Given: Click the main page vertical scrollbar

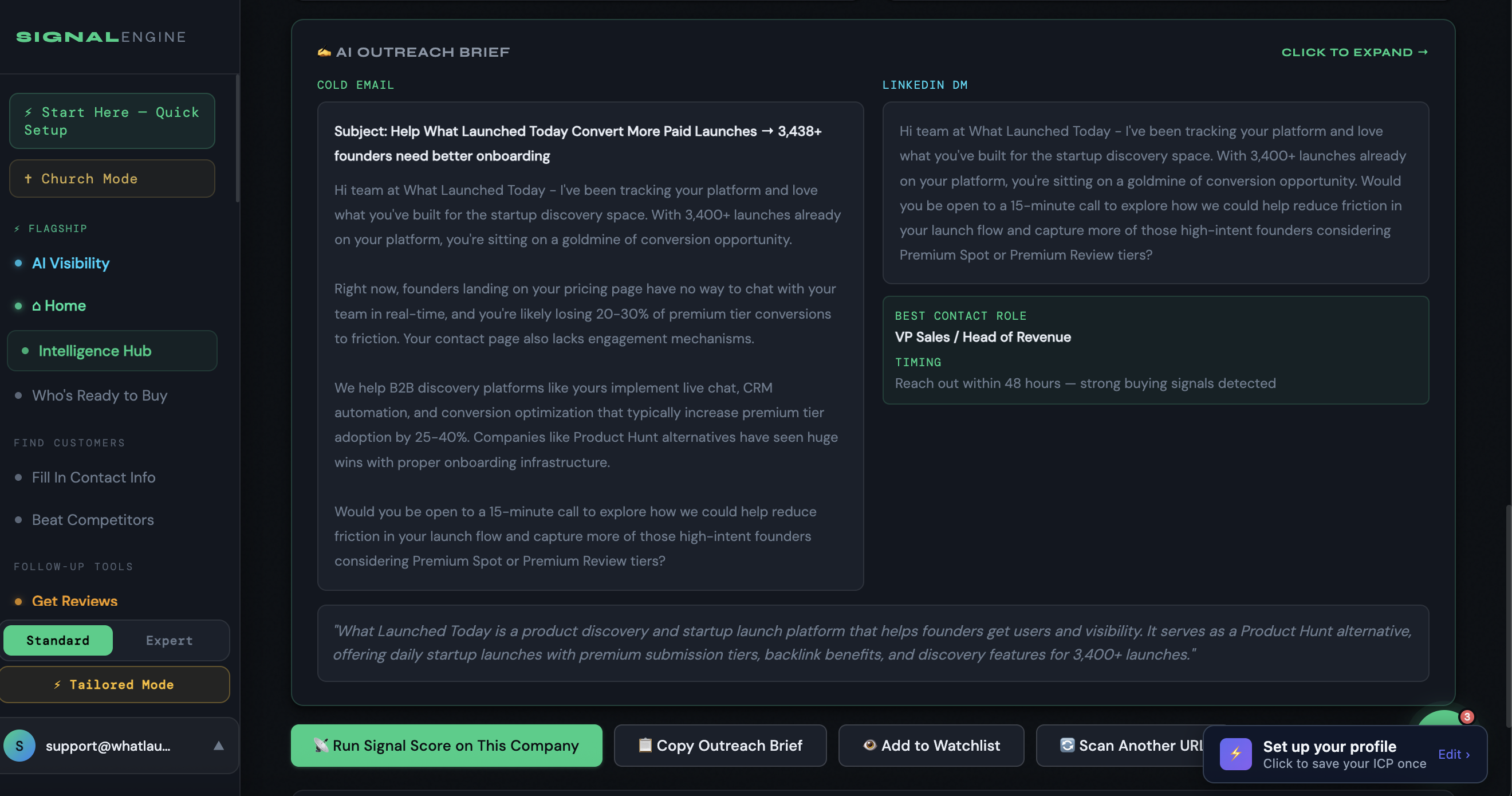Looking at the screenshot, I should 1507,617.
